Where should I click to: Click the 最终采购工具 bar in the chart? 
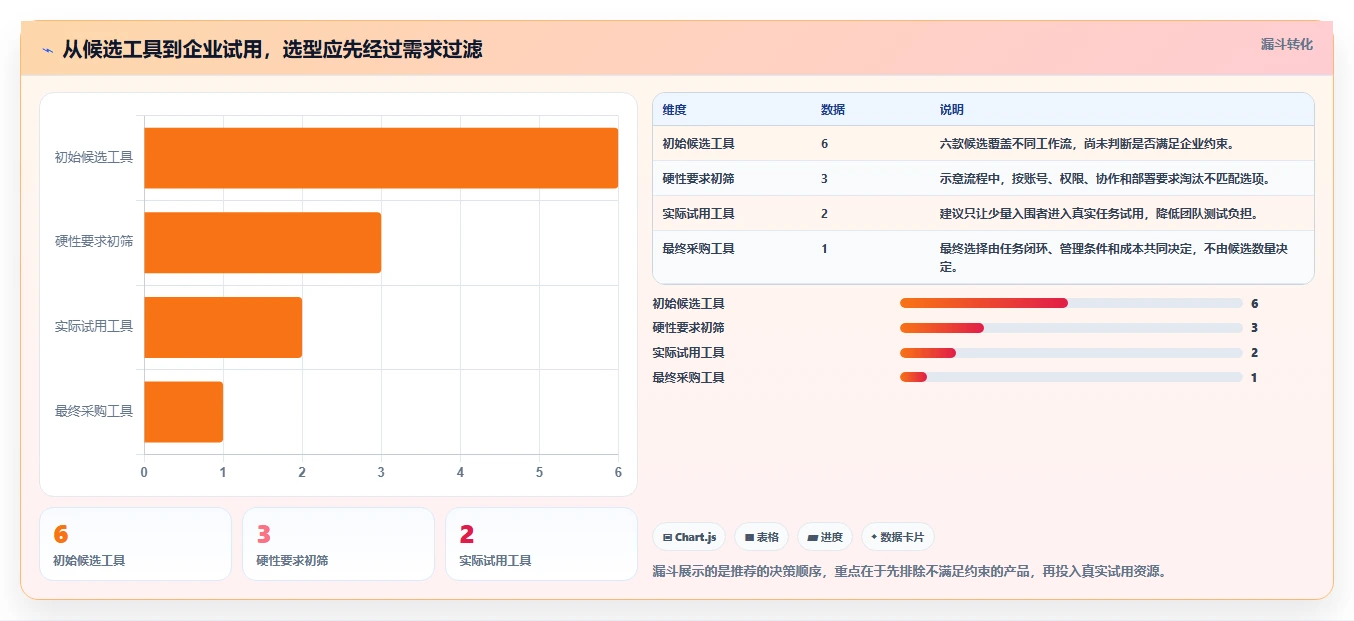(183, 411)
